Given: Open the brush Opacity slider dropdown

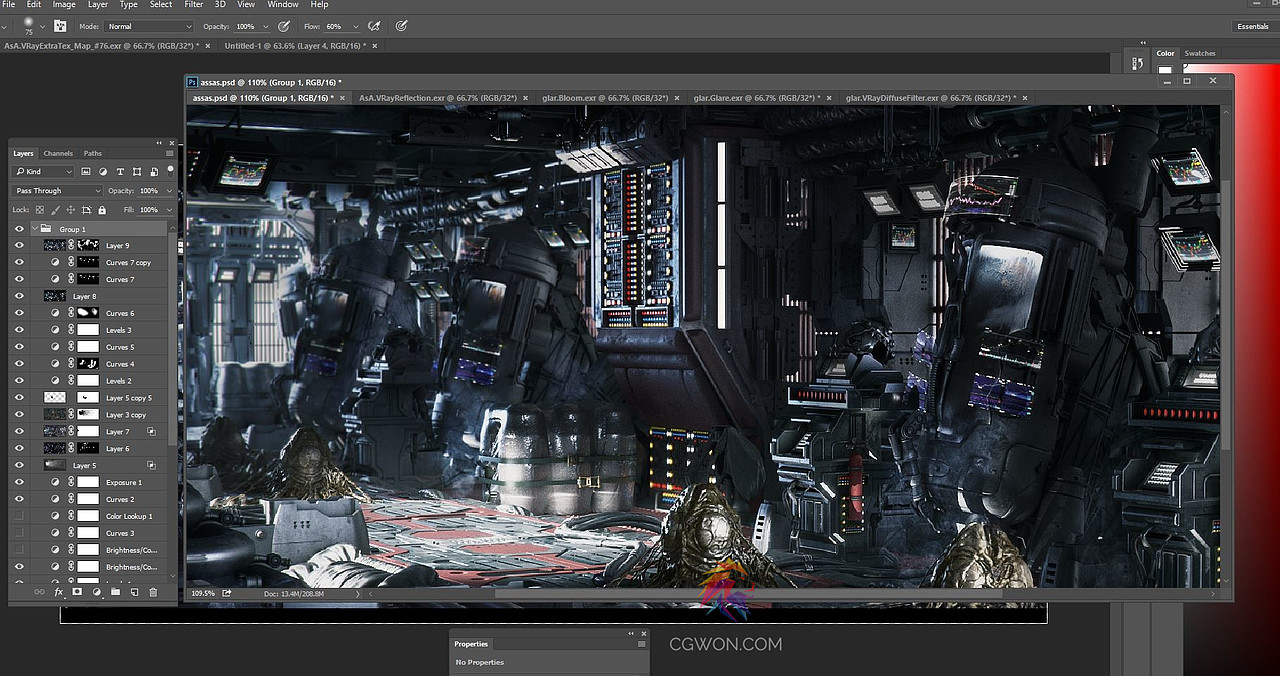Looking at the screenshot, I should (x=265, y=26).
